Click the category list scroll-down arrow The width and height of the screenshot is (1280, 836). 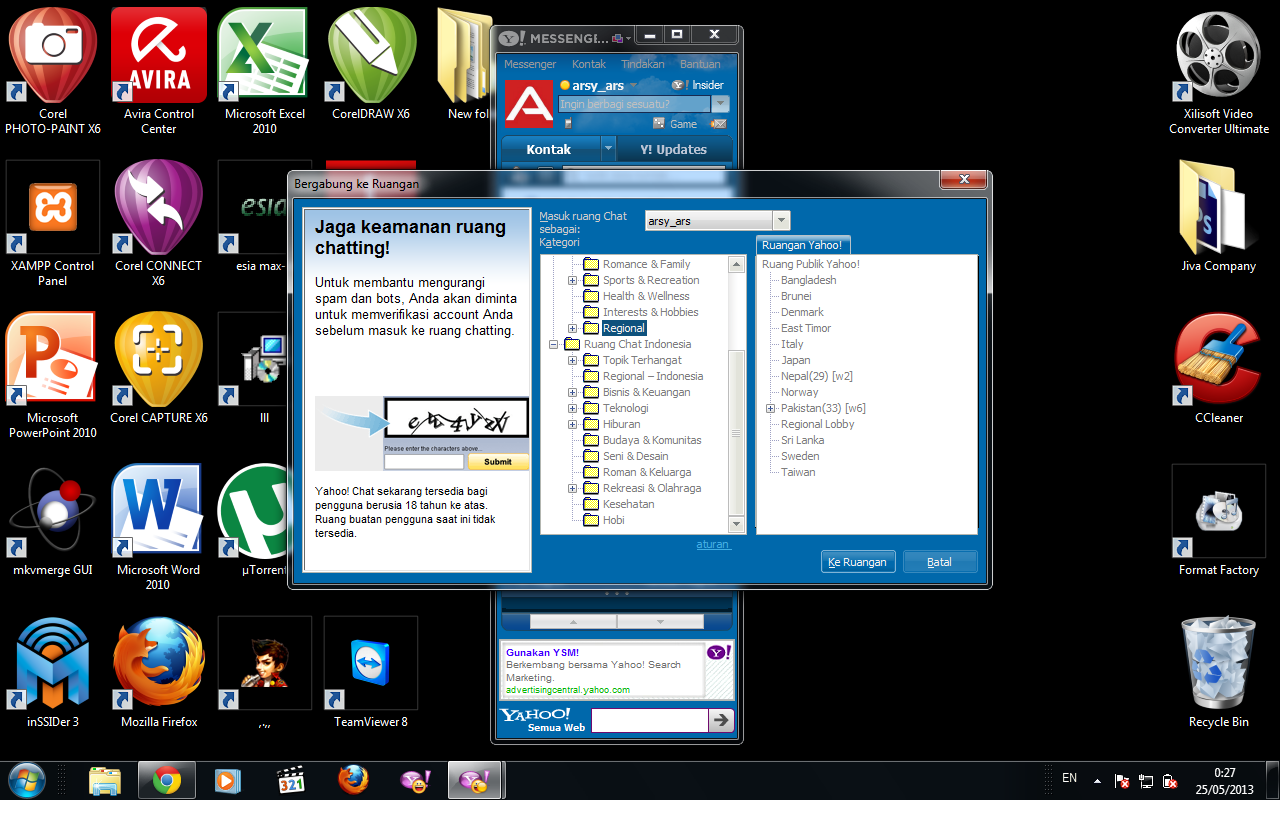(737, 524)
